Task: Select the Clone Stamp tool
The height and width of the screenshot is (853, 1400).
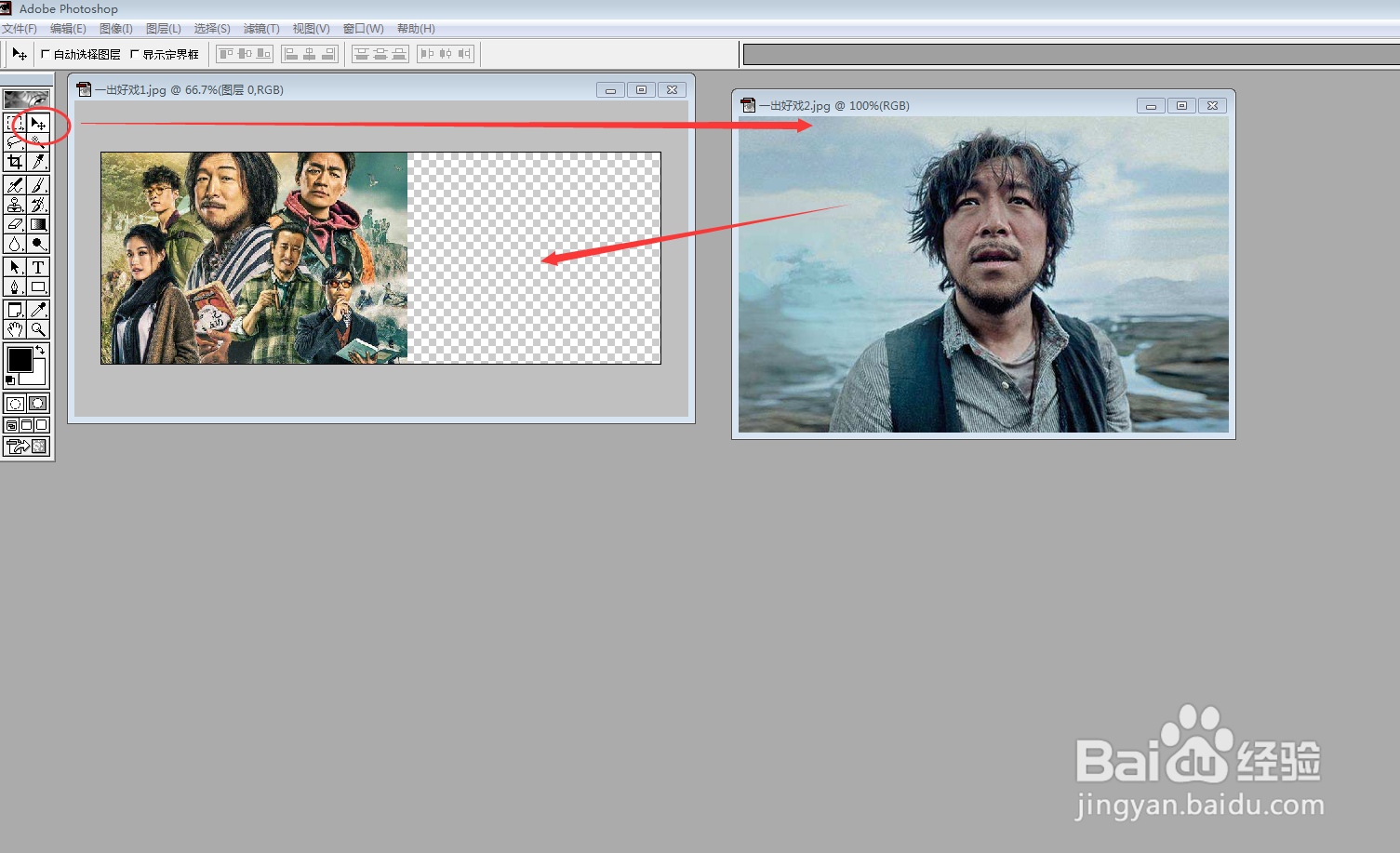Action: pyautogui.click(x=15, y=204)
